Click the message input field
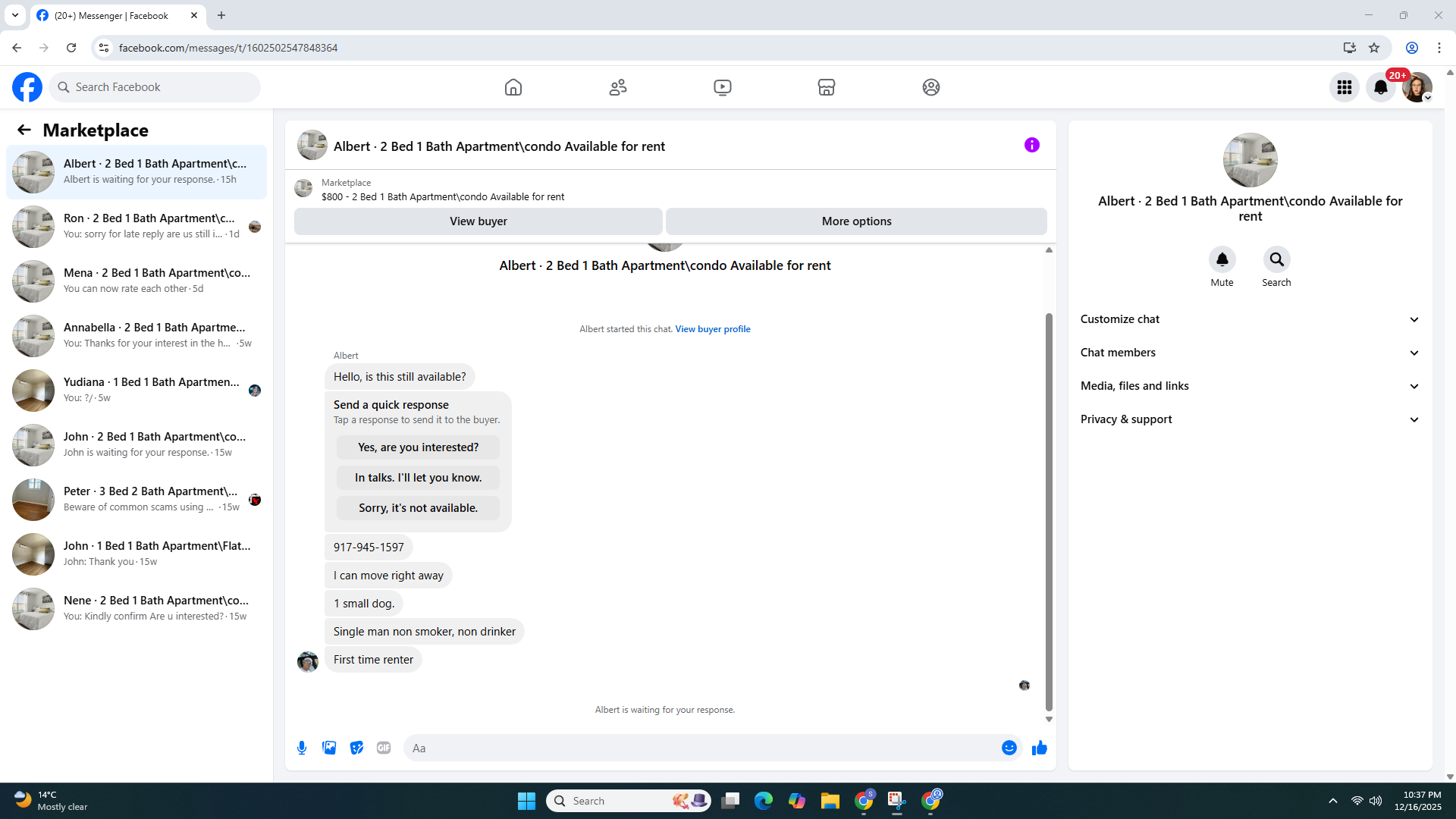The image size is (1456, 819). tap(701, 748)
